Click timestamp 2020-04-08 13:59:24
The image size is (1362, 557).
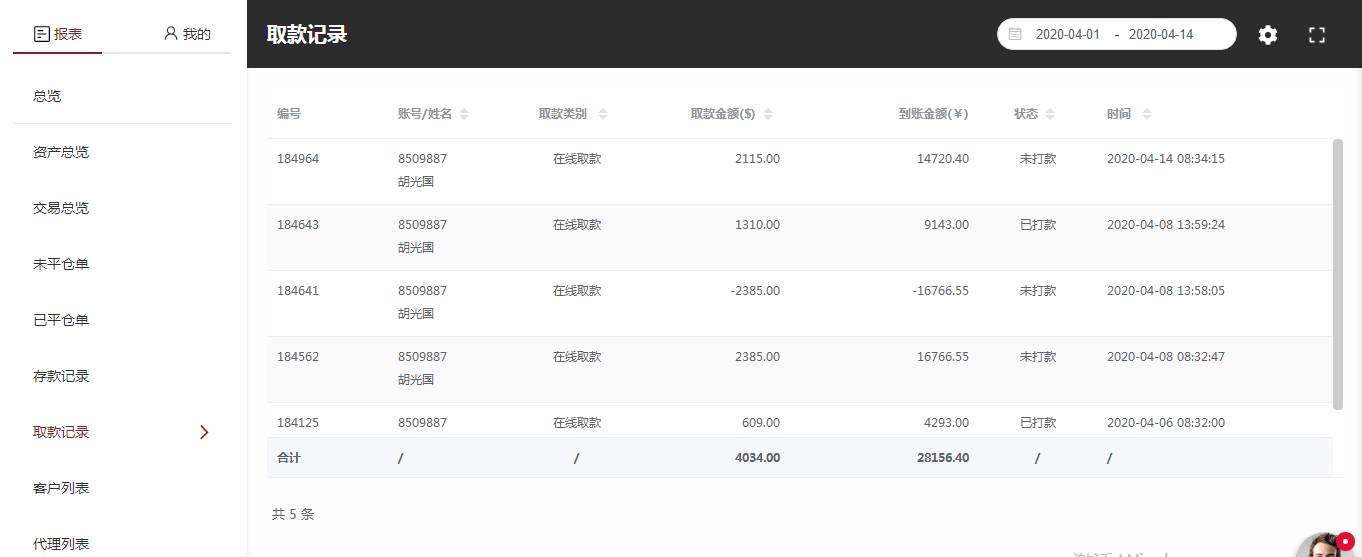[x=1166, y=225]
